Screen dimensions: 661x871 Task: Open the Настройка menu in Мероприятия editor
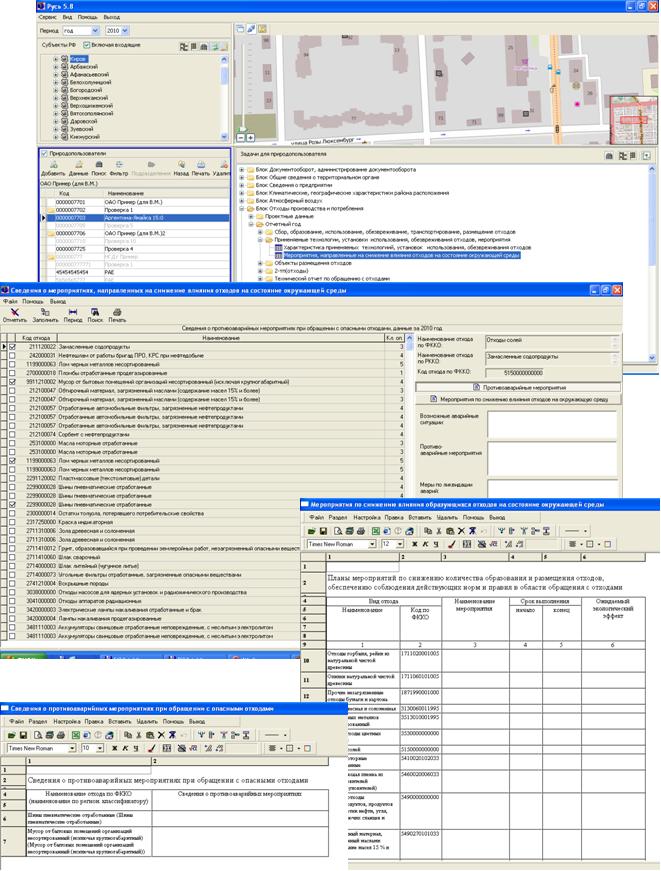click(368, 518)
